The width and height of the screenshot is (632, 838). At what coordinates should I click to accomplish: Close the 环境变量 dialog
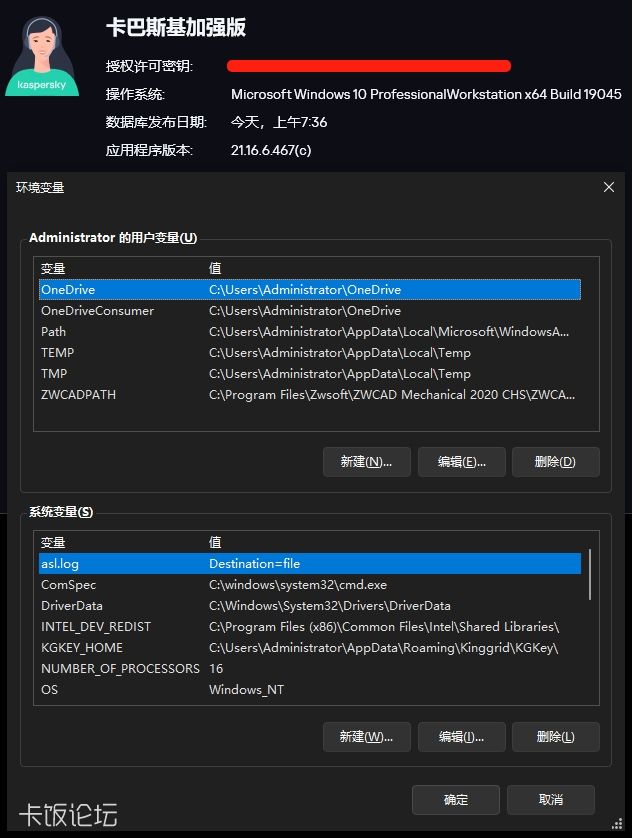[x=609, y=187]
